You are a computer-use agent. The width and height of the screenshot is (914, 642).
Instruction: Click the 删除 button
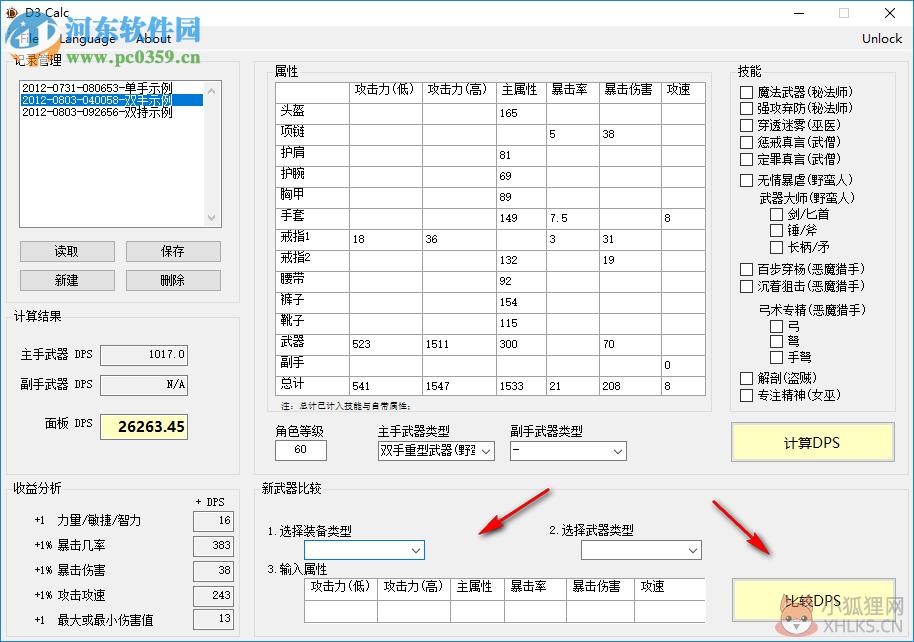coord(173,280)
